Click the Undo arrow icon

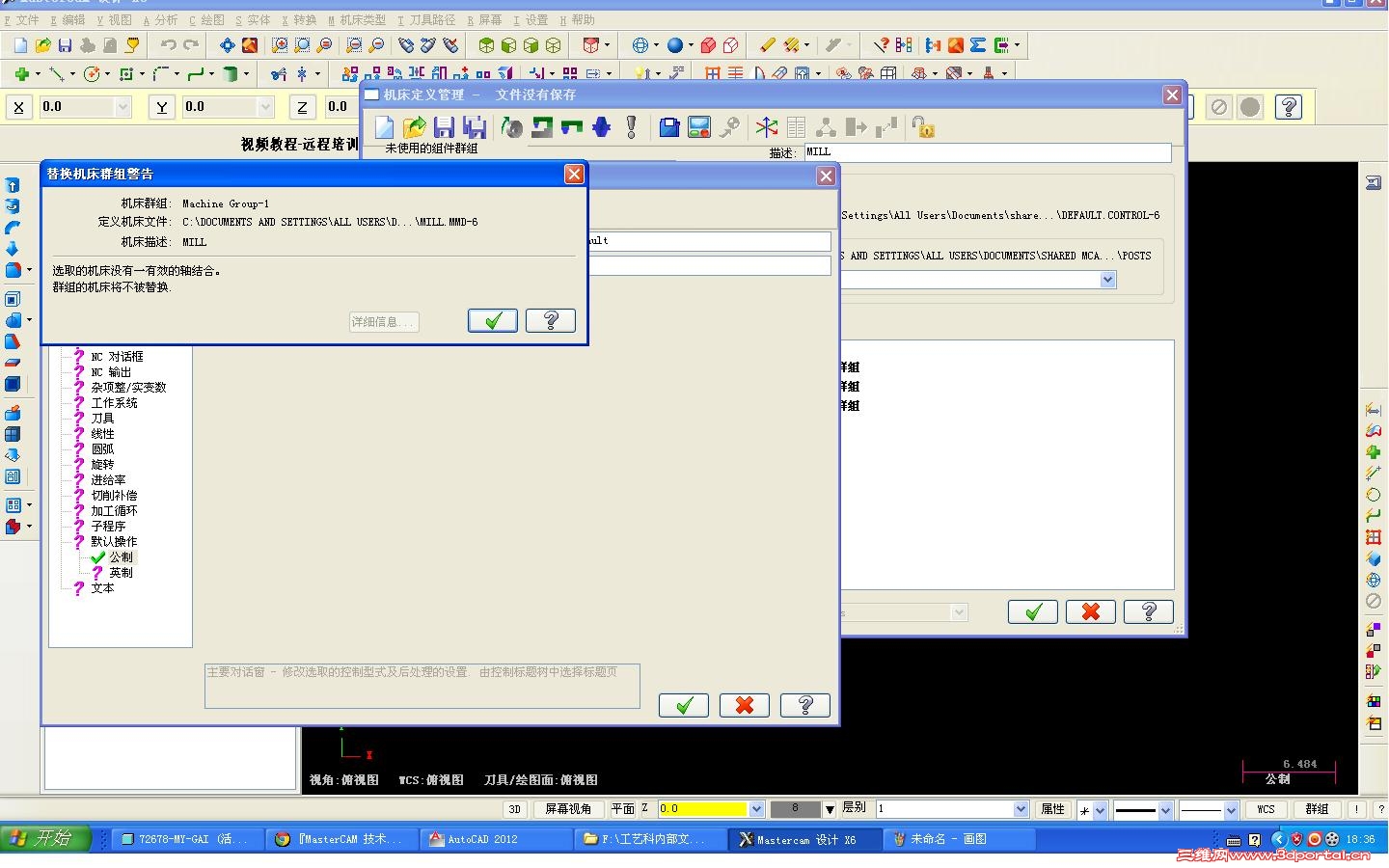[169, 45]
